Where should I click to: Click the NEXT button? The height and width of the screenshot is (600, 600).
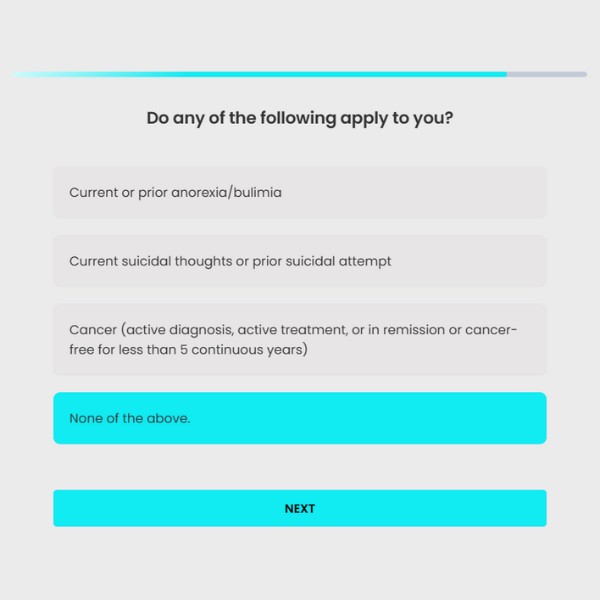click(x=300, y=508)
